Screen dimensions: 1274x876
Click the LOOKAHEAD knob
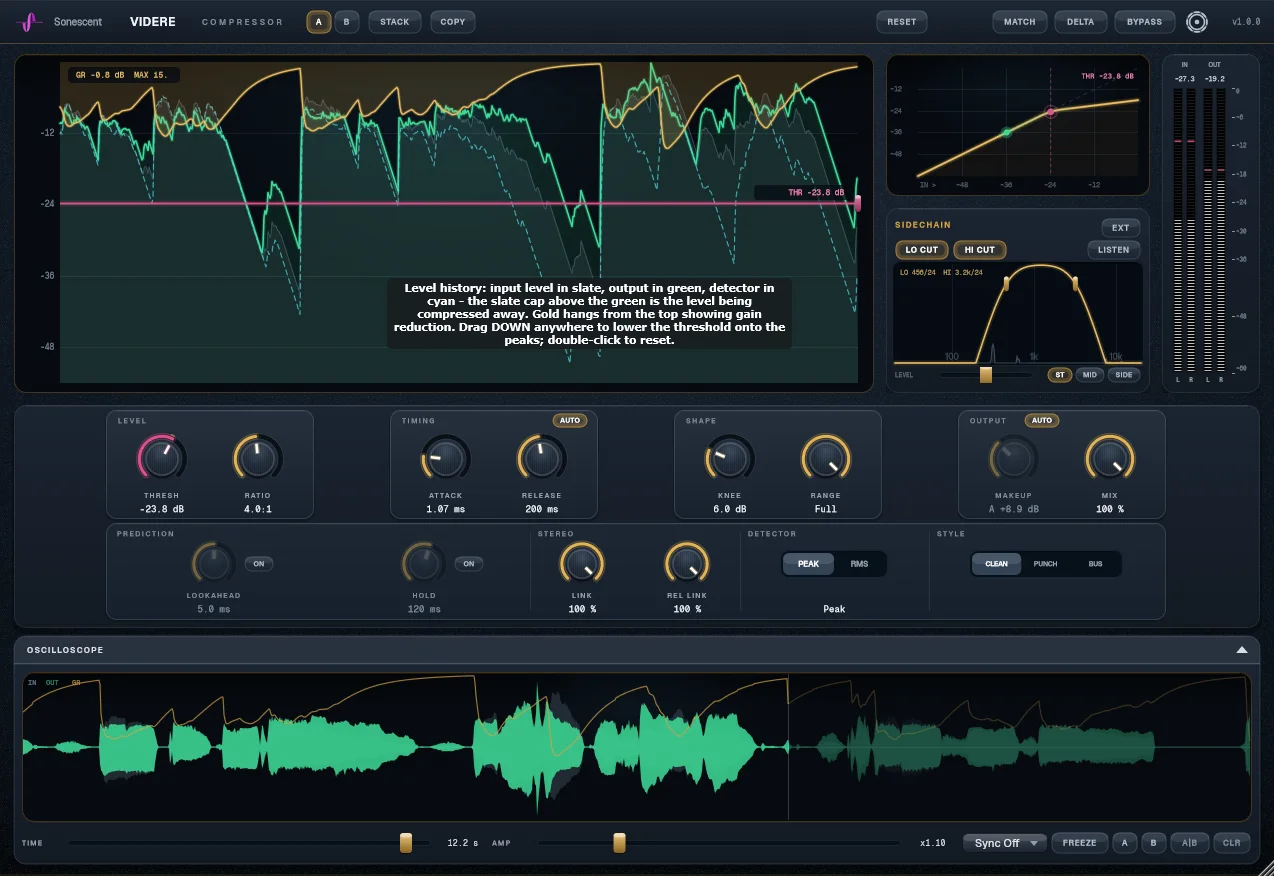(x=213, y=563)
